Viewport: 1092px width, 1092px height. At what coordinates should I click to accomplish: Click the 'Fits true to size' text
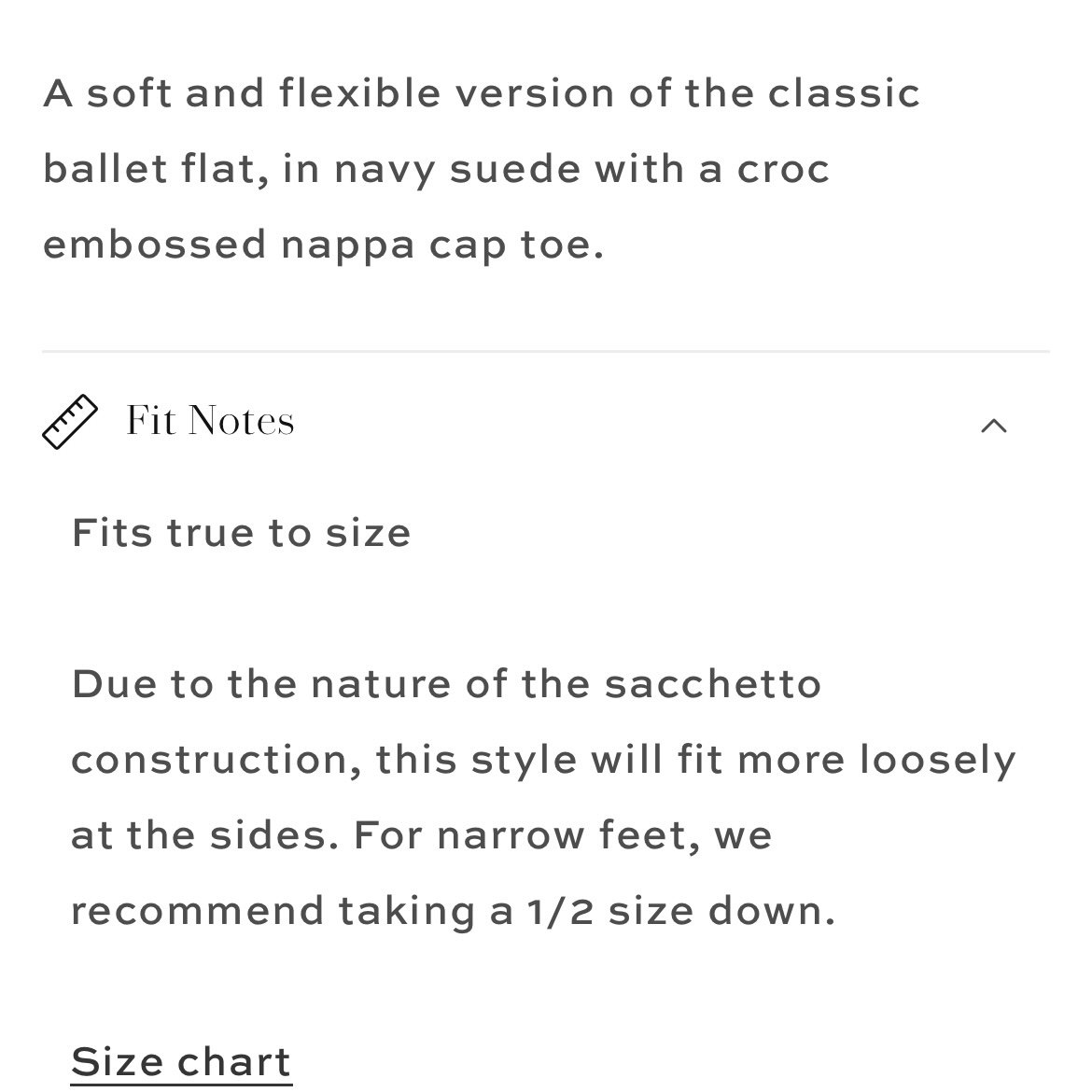point(241,534)
